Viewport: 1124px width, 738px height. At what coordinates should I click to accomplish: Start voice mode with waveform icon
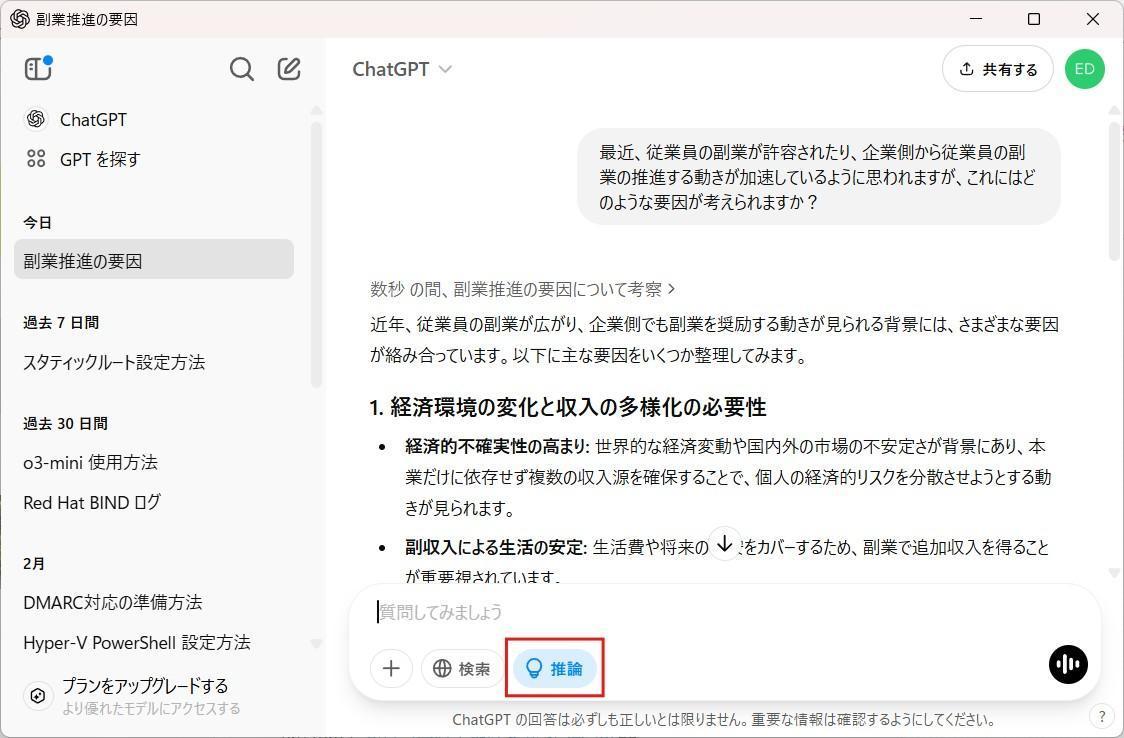pyautogui.click(x=1068, y=664)
